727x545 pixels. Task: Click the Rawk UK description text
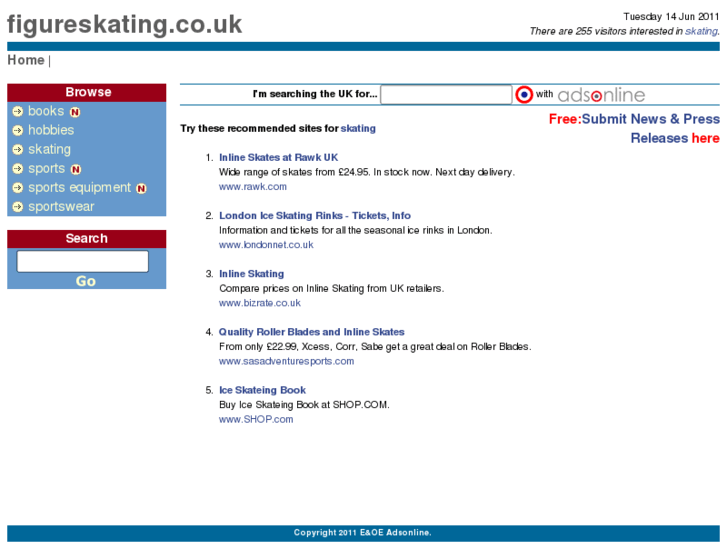coord(367,173)
